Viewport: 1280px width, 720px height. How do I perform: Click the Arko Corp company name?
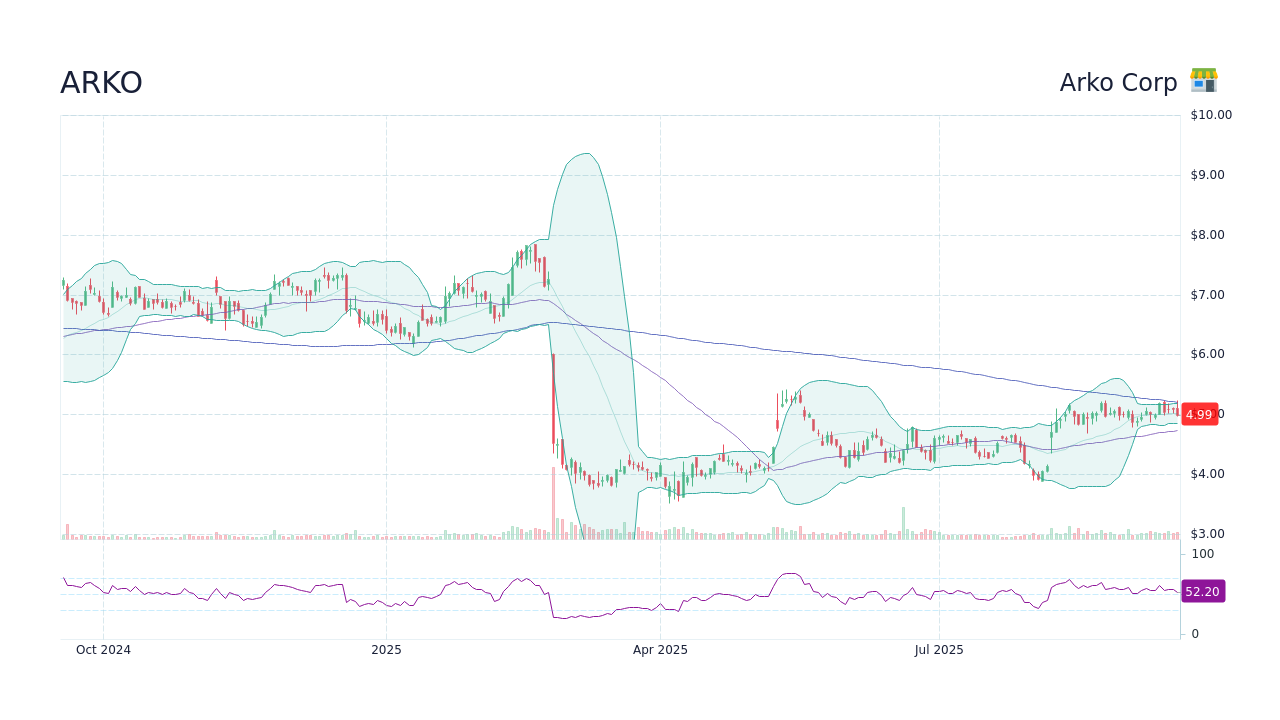pyautogui.click(x=1118, y=82)
